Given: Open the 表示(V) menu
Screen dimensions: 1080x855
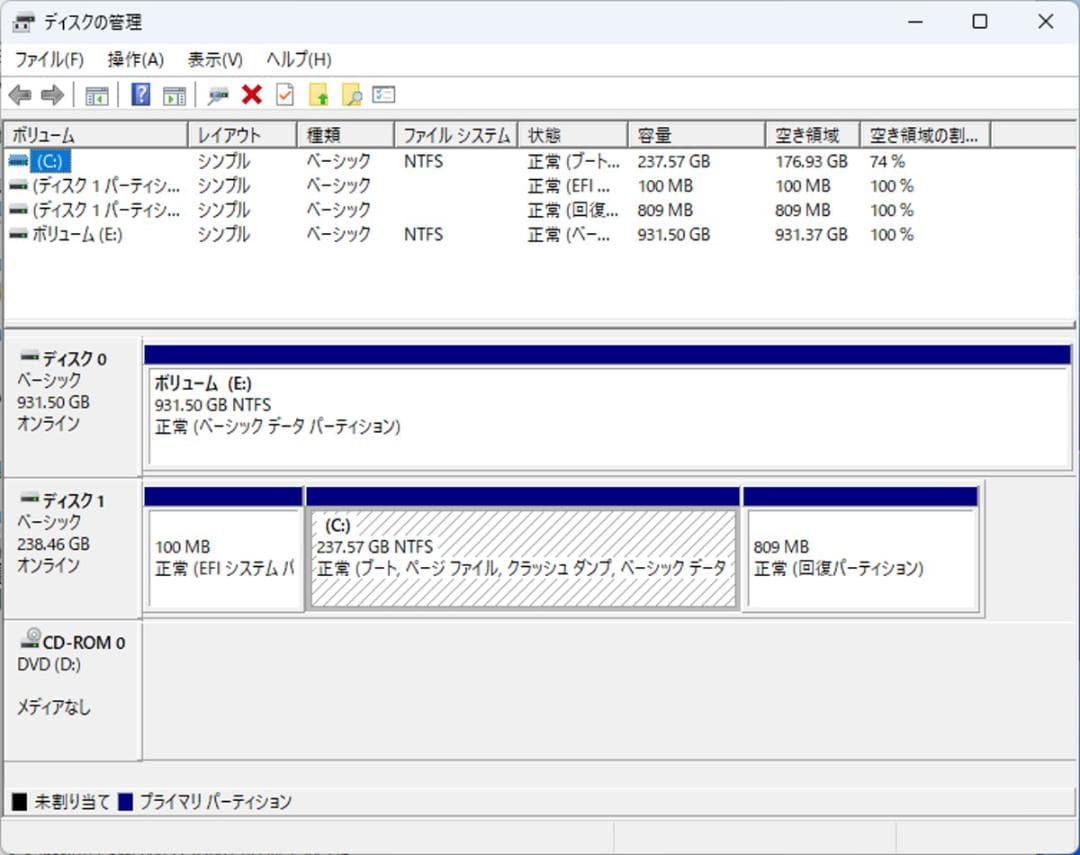Looking at the screenshot, I should click(x=213, y=60).
